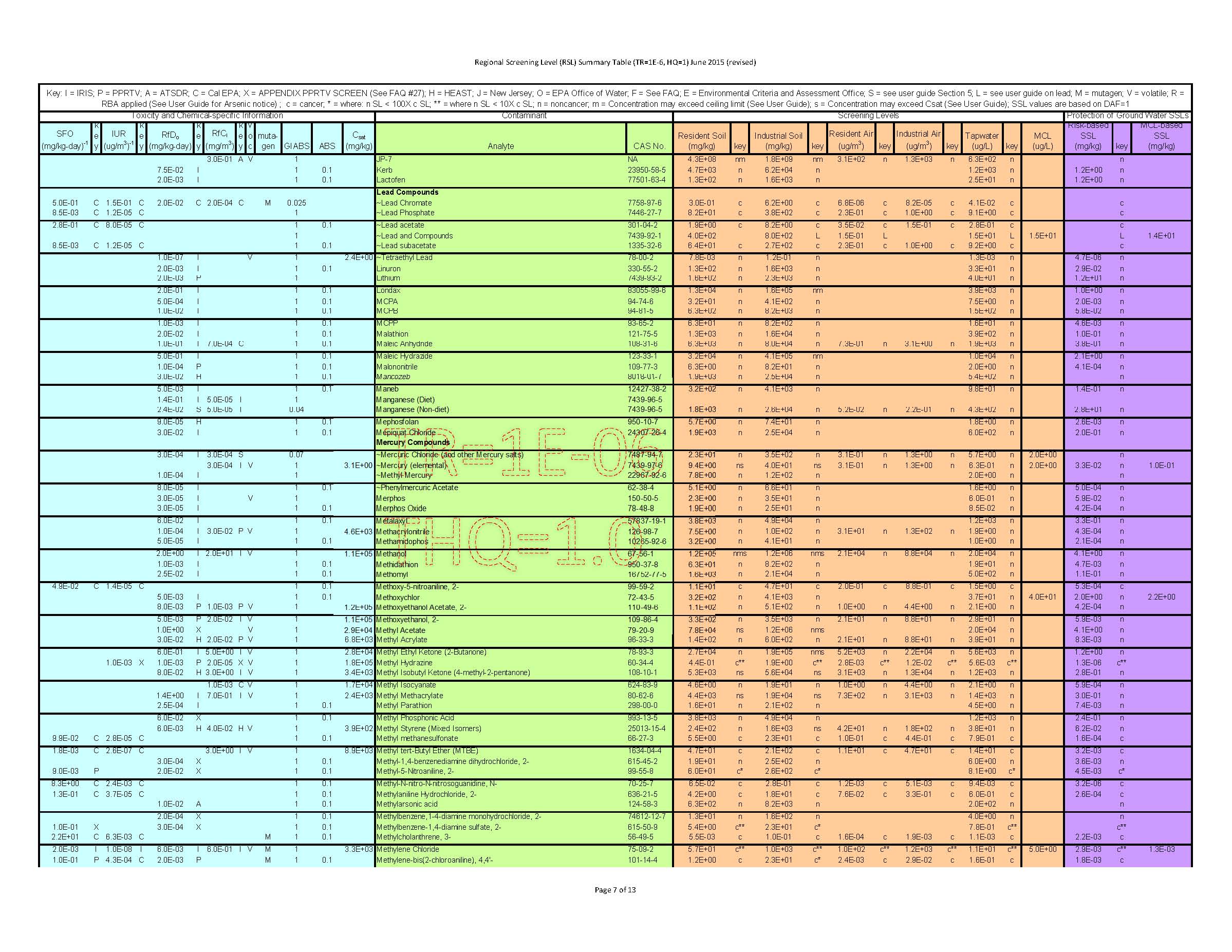Select CAS number 23950-58-5 for Kerb
This screenshot has width=1232, height=952.
tap(646, 170)
